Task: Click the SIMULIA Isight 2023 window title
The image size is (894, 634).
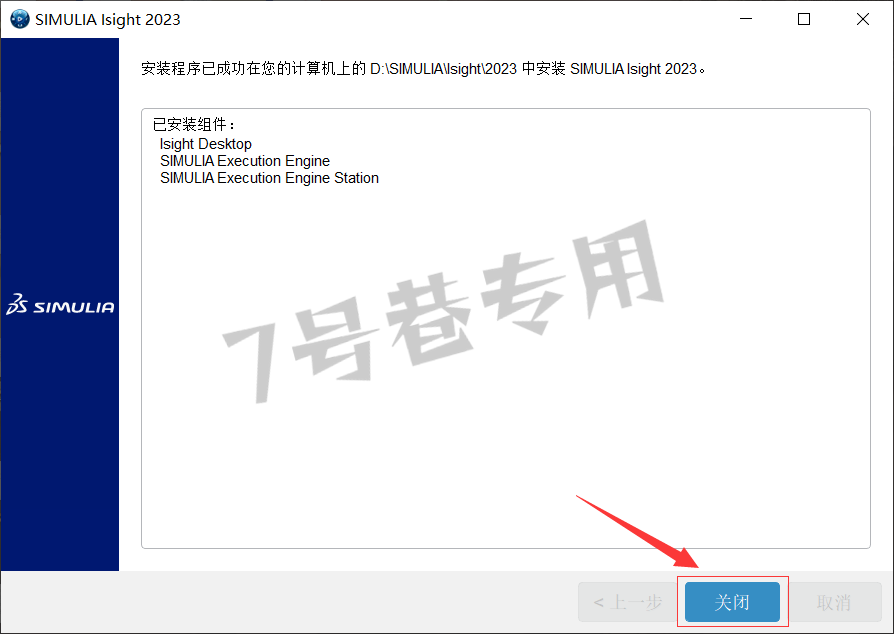Action: (108, 19)
